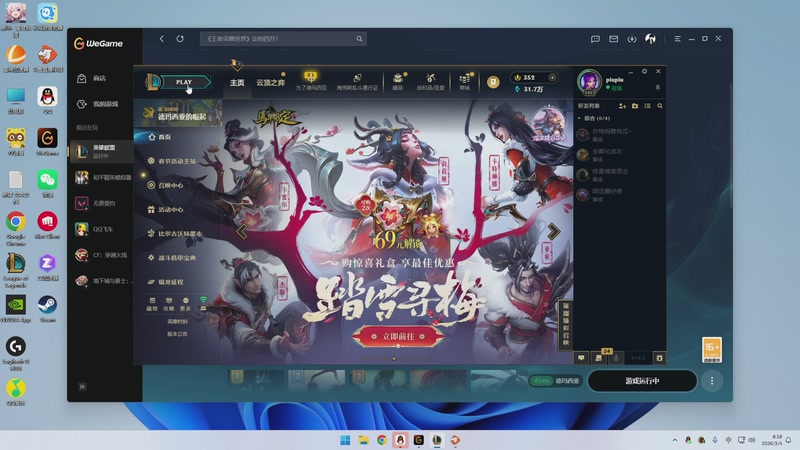
Task: Open 我的游戏 in WeGame sidebar
Action: coord(99,104)
